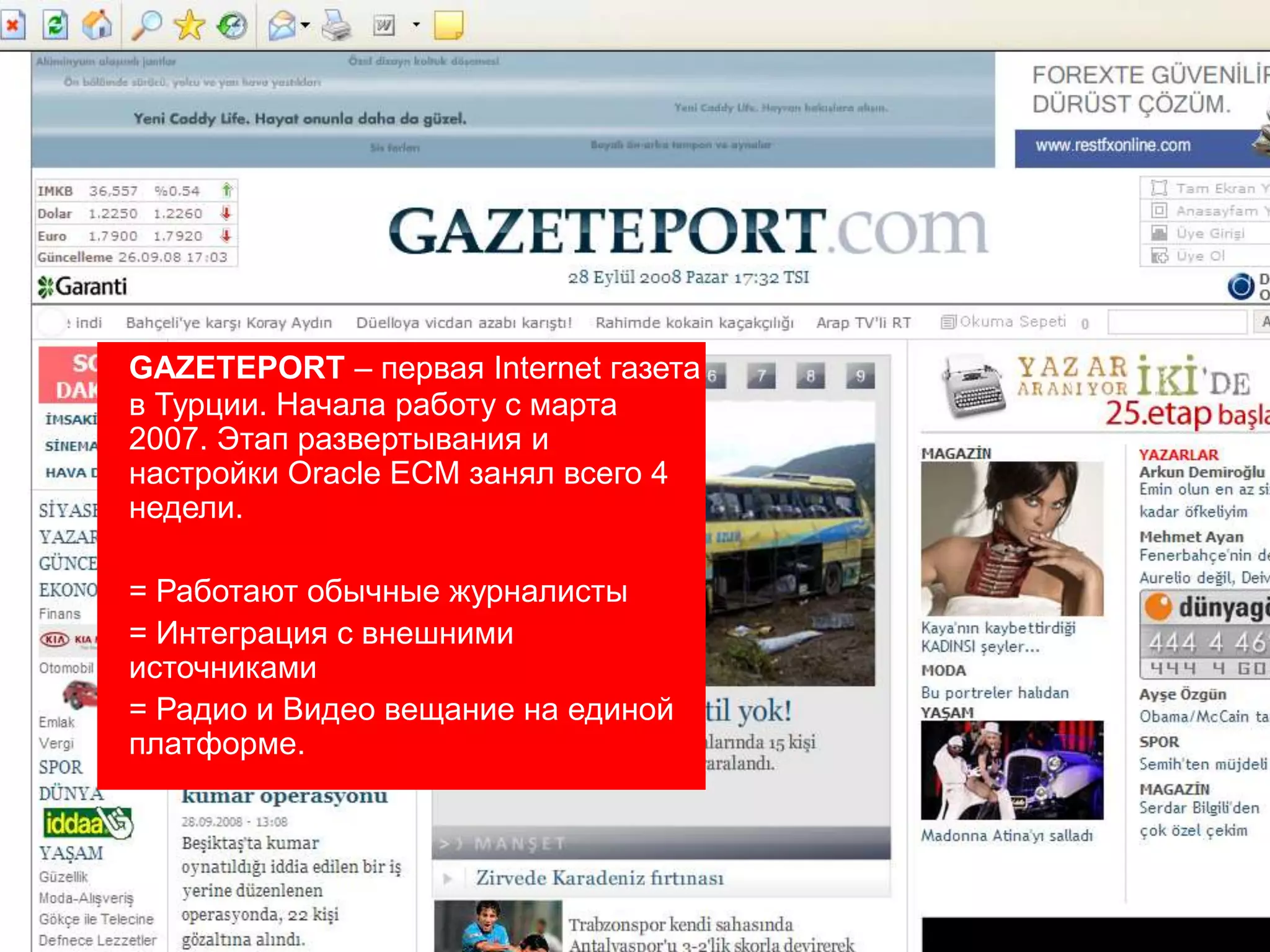Open the Magazin woman portrait thumbnail
Image resolution: width=1270 pixels, height=952 pixels.
coord(1012,539)
